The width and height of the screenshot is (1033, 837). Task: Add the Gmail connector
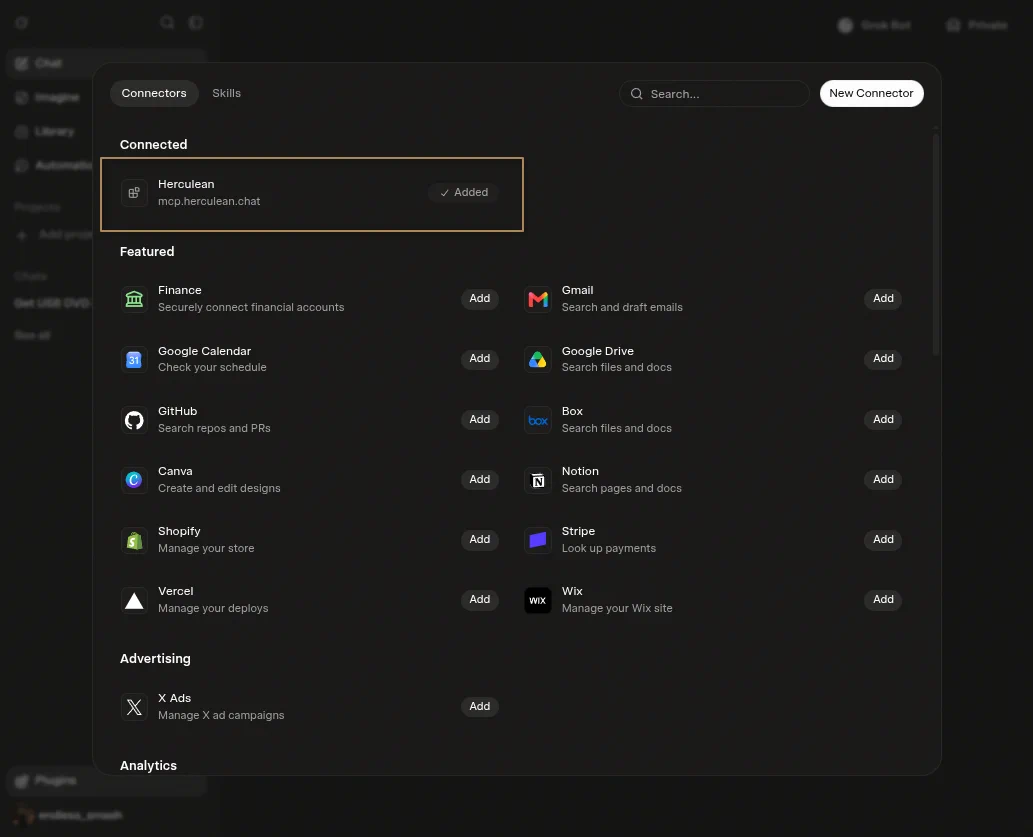coord(883,299)
